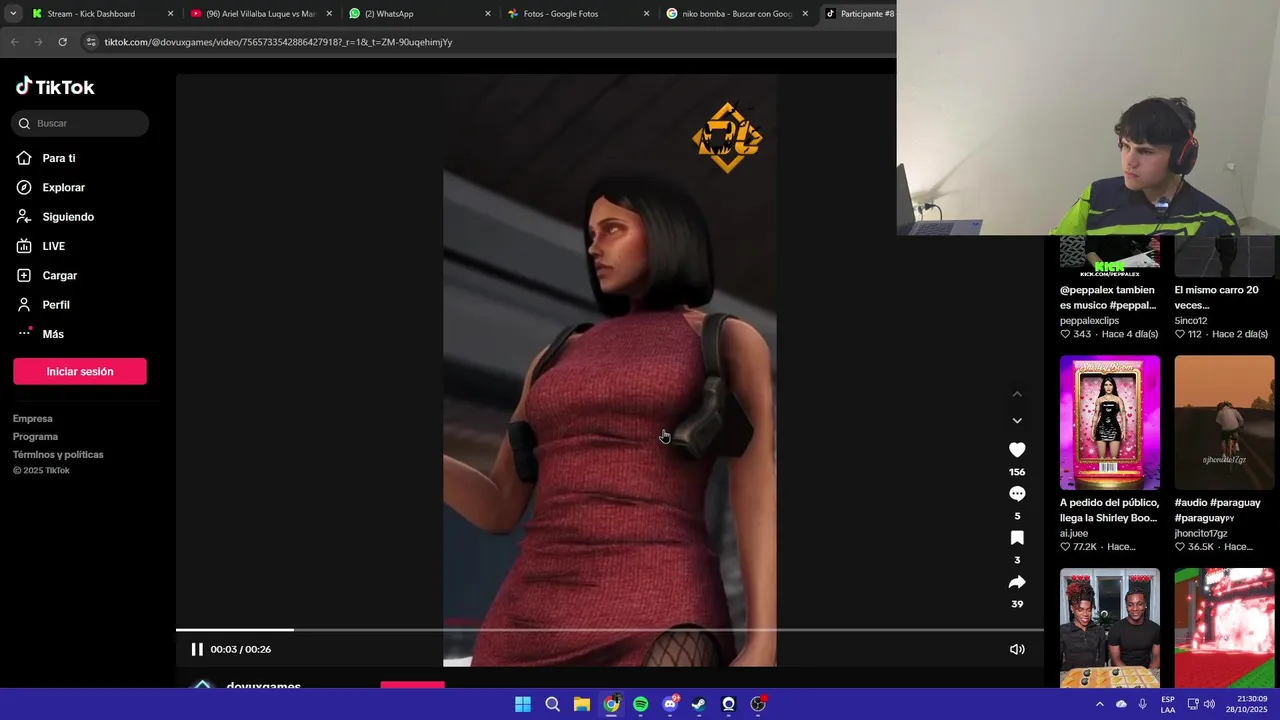1280x720 pixels.
Task: Click the microphone tray icon
Action: (x=1142, y=704)
